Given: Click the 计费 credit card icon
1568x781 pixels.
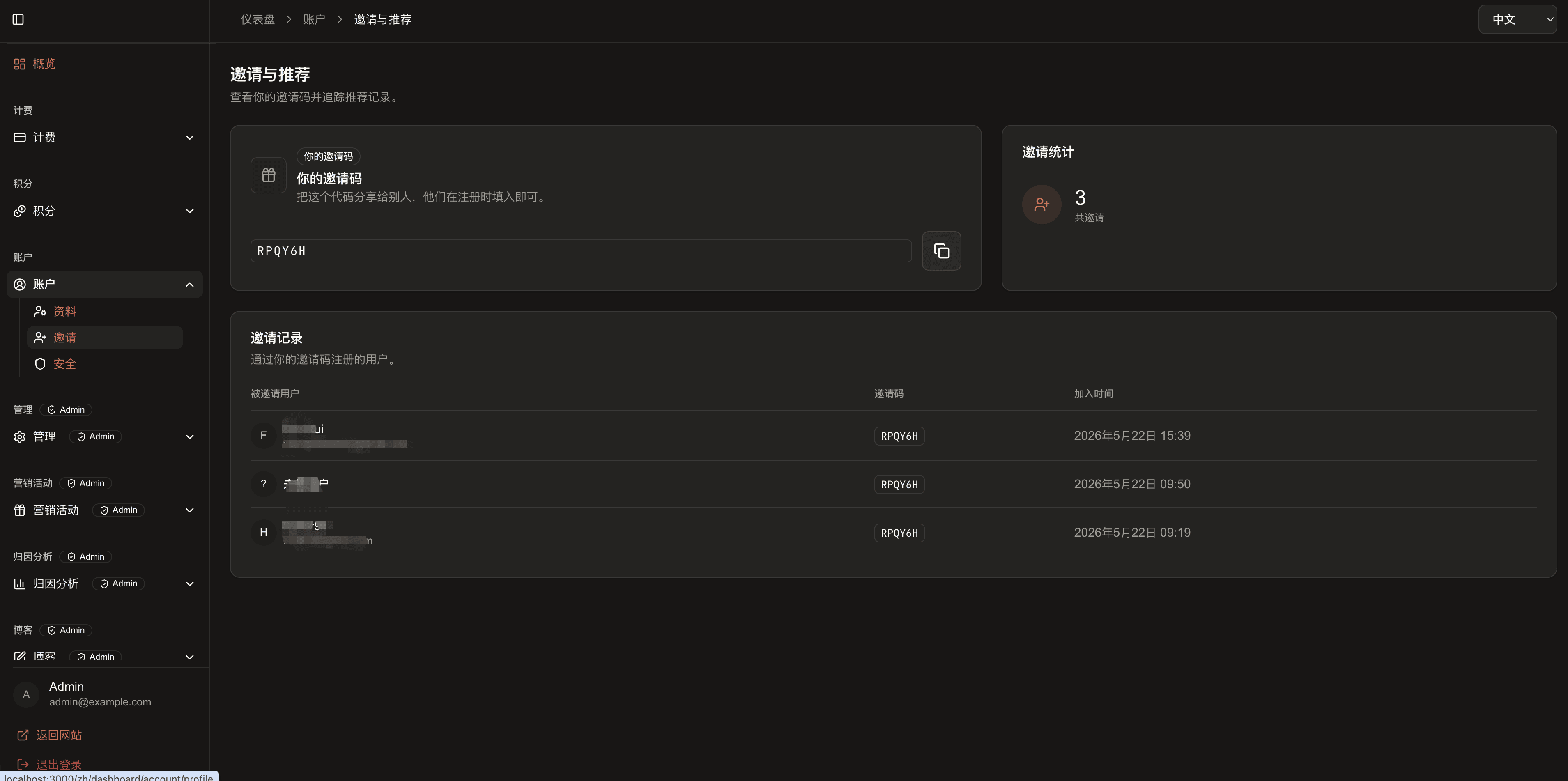Looking at the screenshot, I should [19, 138].
